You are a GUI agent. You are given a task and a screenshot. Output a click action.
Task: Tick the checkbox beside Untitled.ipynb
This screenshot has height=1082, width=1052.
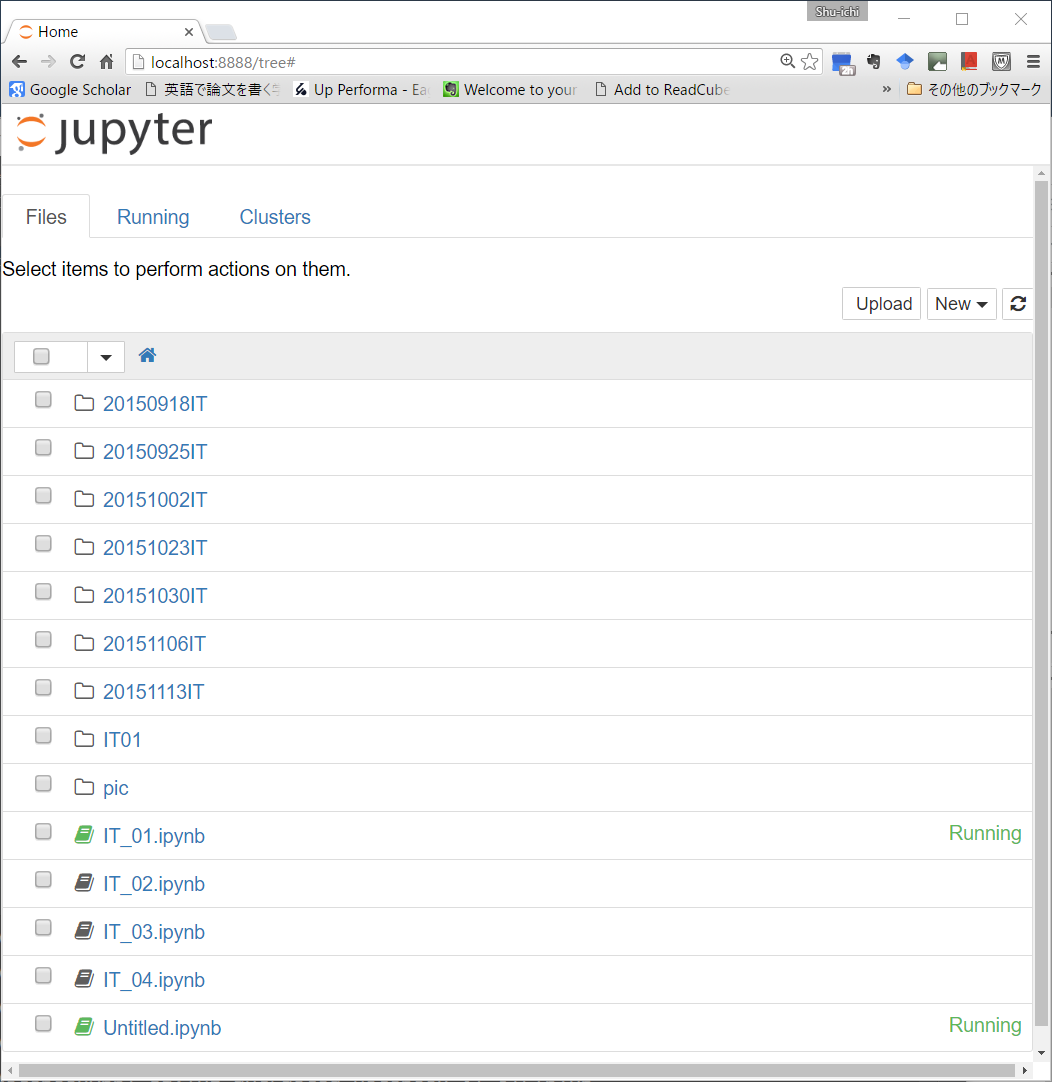[x=43, y=1024]
